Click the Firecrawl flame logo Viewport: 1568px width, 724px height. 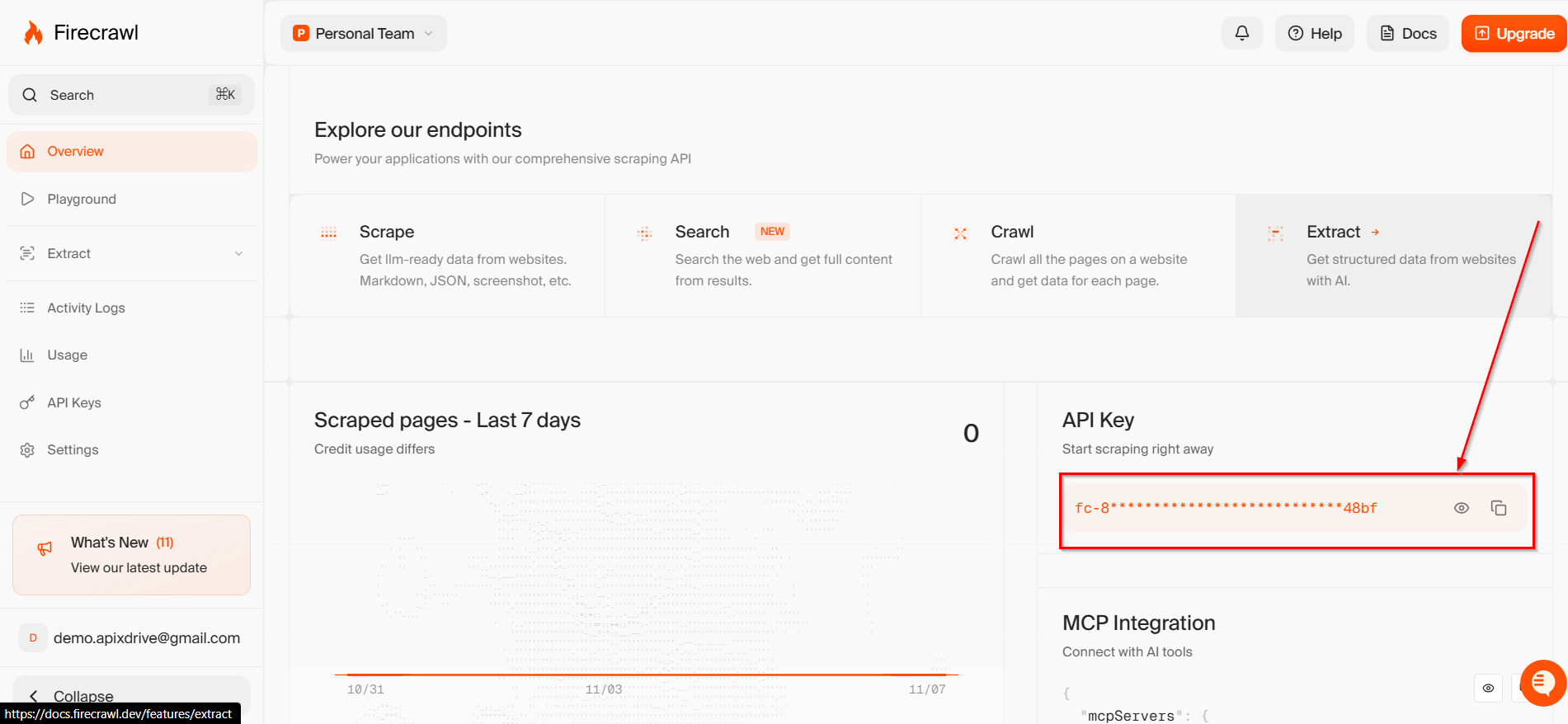click(x=33, y=33)
